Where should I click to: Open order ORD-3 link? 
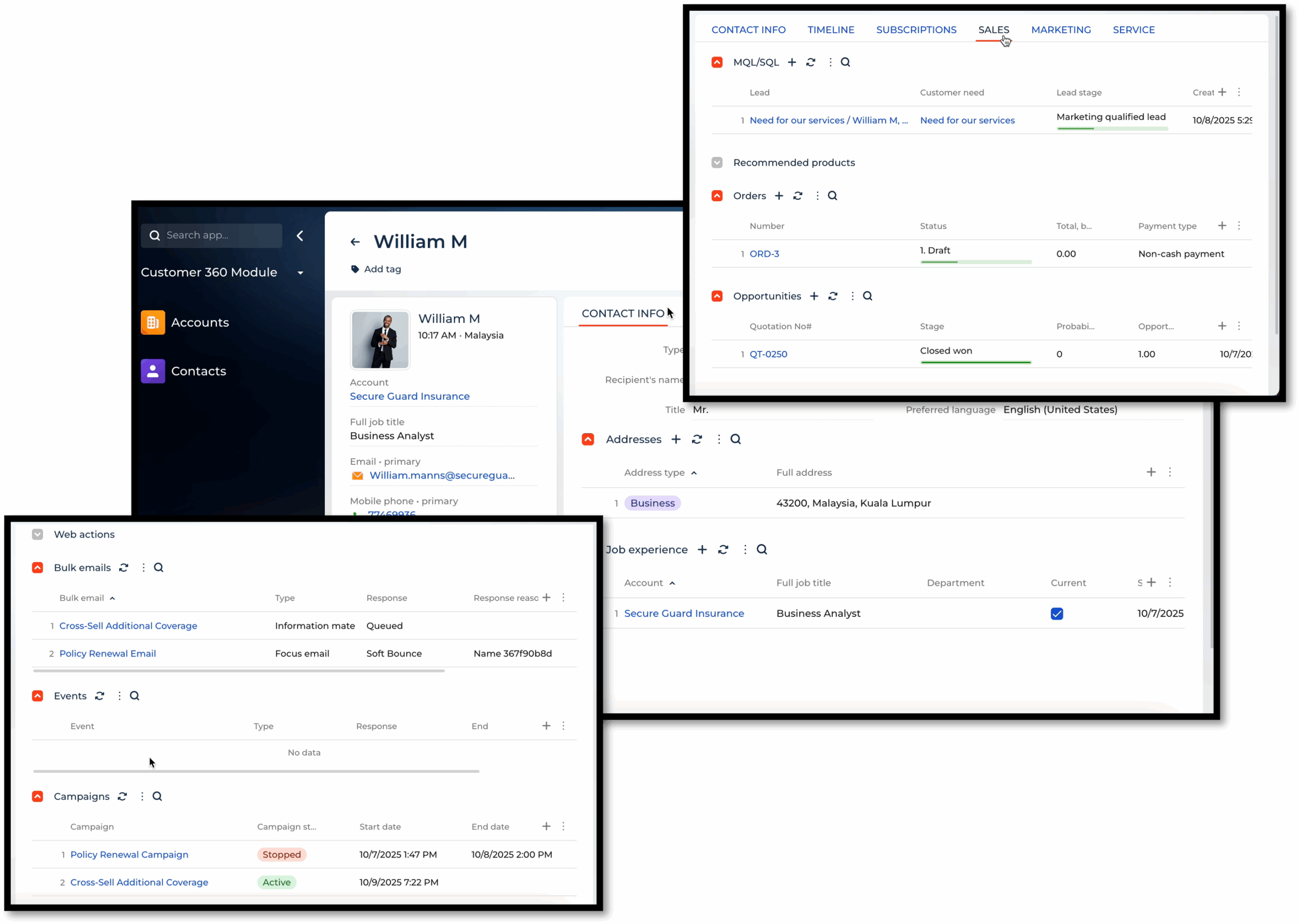pyautogui.click(x=764, y=254)
